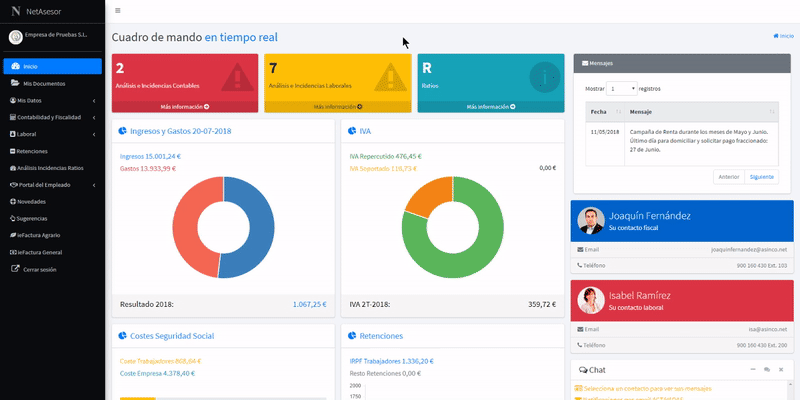
Task: Select Inicio in the sidebar menu
Action: [x=52, y=66]
